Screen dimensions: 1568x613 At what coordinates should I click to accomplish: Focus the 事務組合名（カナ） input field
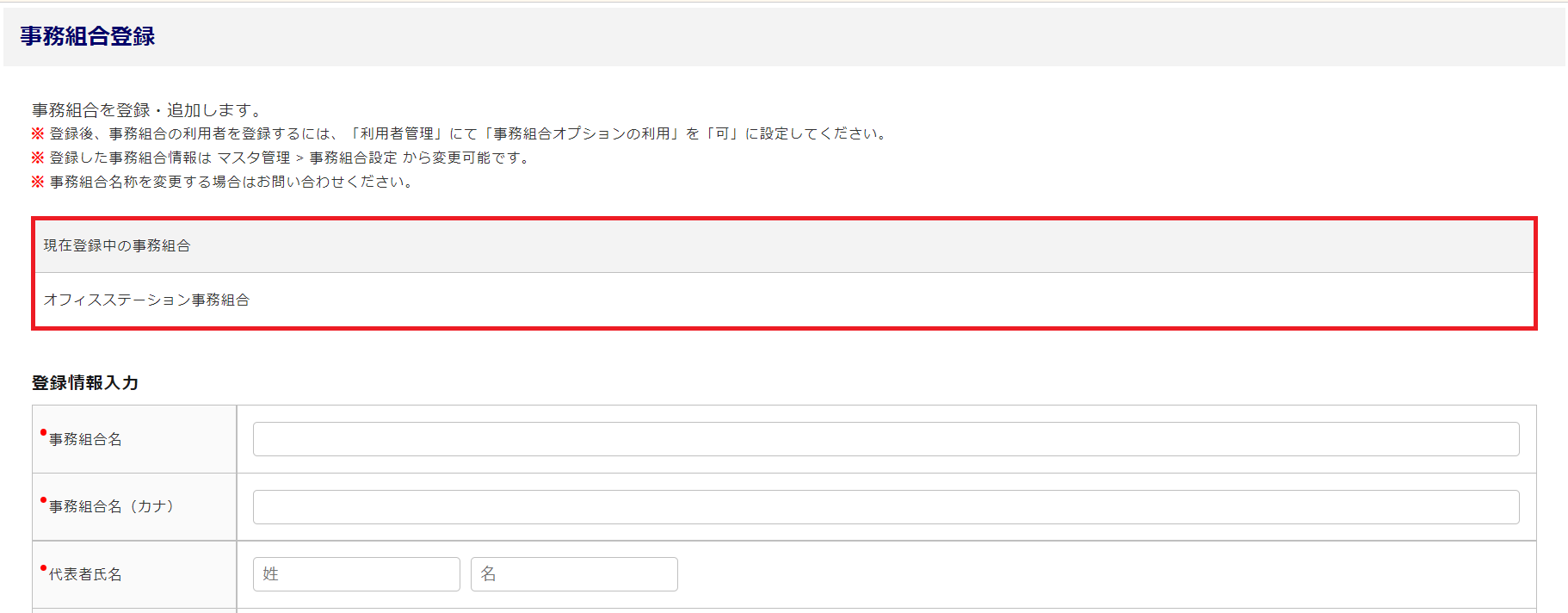[886, 507]
